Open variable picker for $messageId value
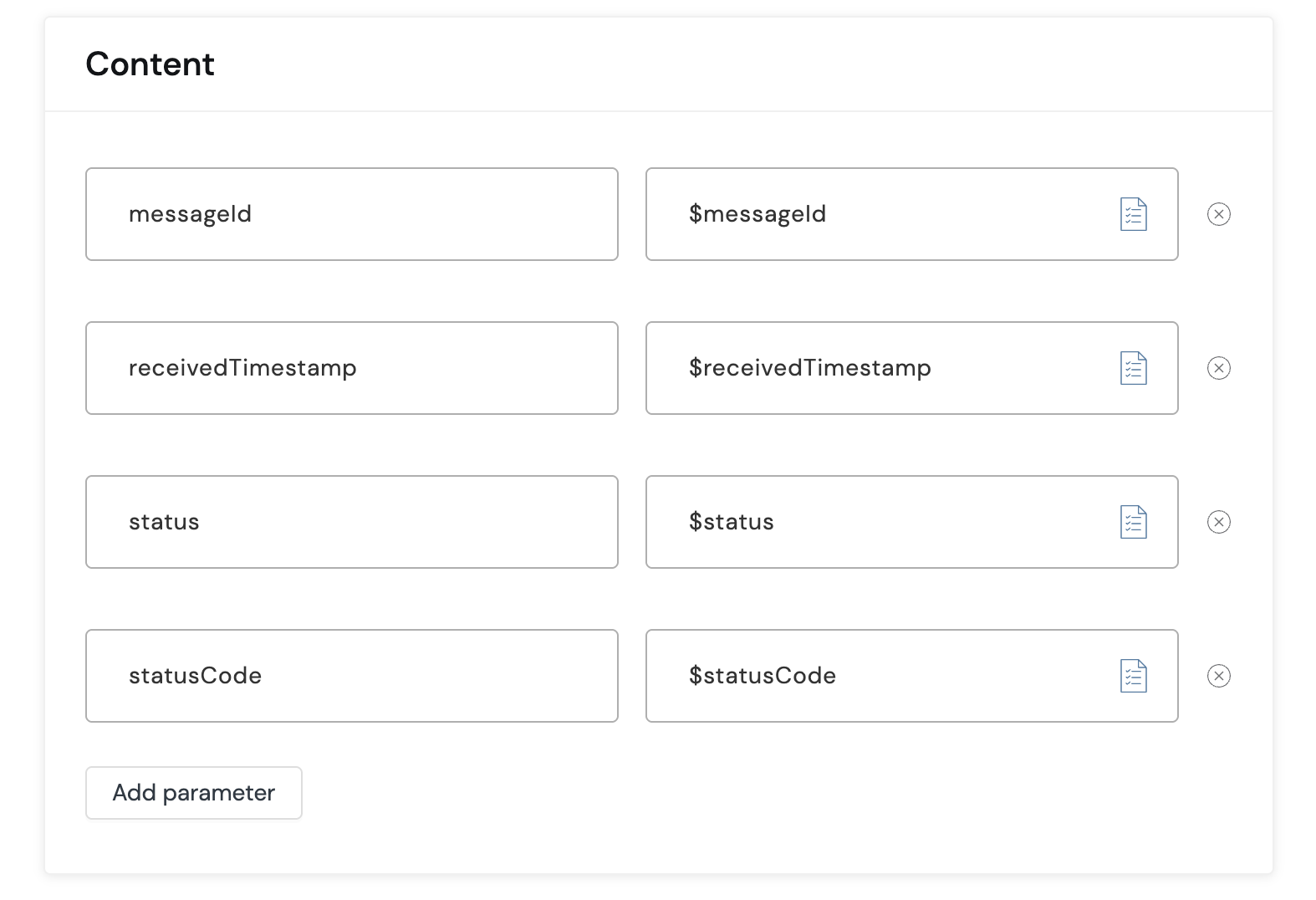This screenshot has width=1316, height=900. click(1133, 214)
